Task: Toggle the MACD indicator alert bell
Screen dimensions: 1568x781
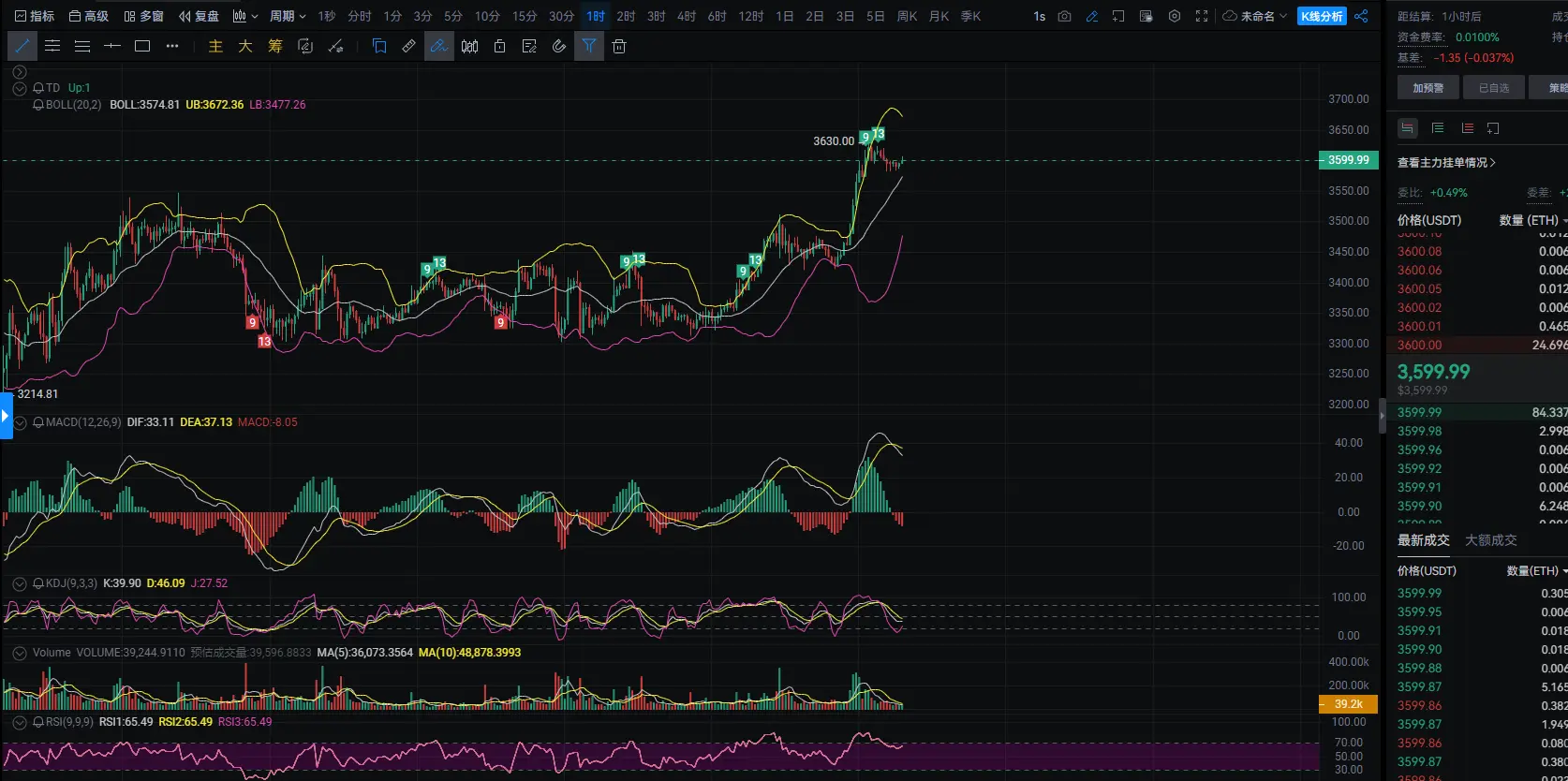Action: (x=38, y=422)
